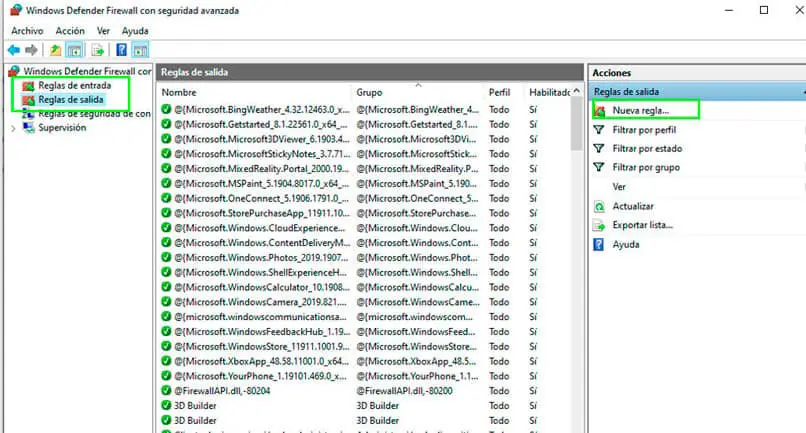Click the Export list toolbar icon
The height and width of the screenshot is (433, 806).
coord(97,50)
